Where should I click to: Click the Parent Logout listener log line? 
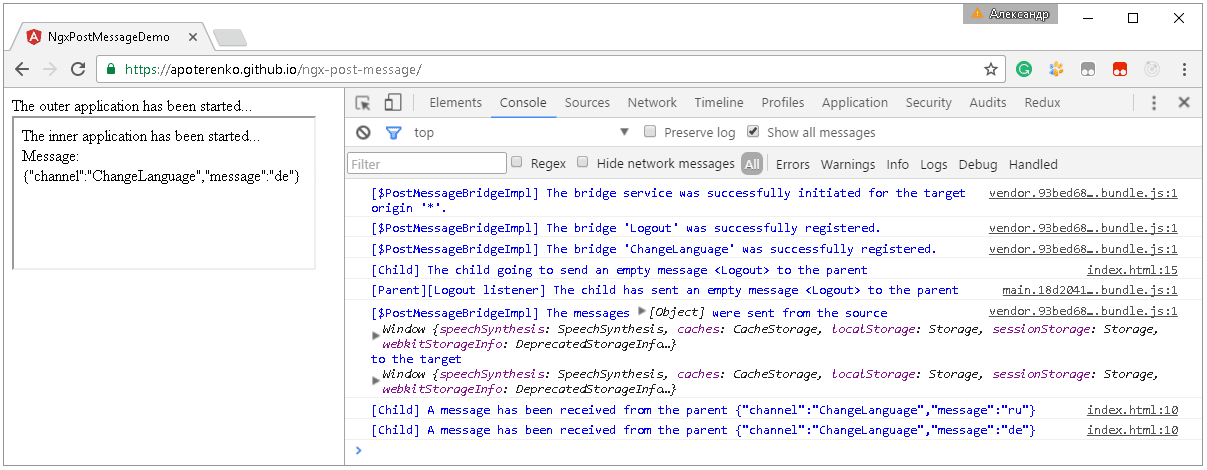click(664, 290)
